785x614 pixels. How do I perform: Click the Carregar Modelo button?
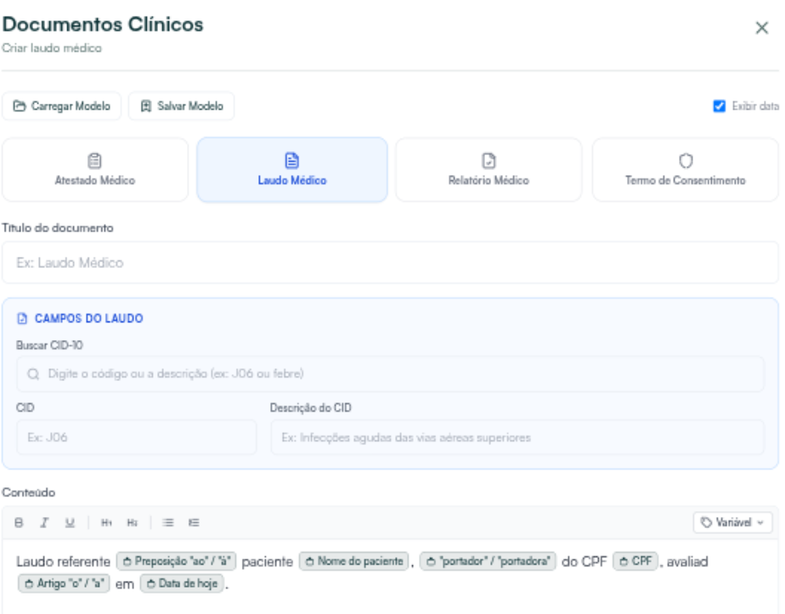(62, 106)
